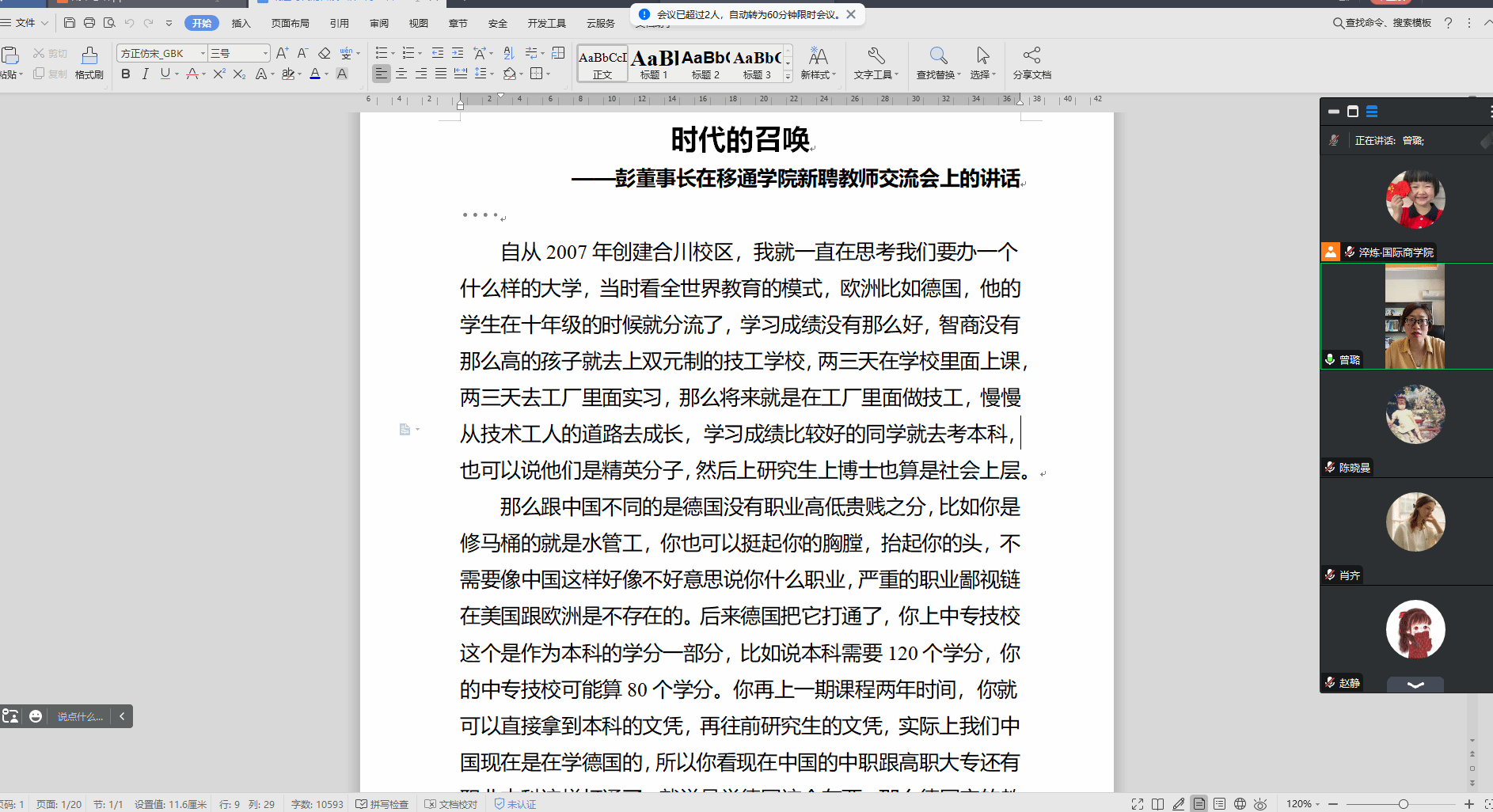Click the Format Painter (格式刷) icon
1493x812 pixels.
(89, 55)
